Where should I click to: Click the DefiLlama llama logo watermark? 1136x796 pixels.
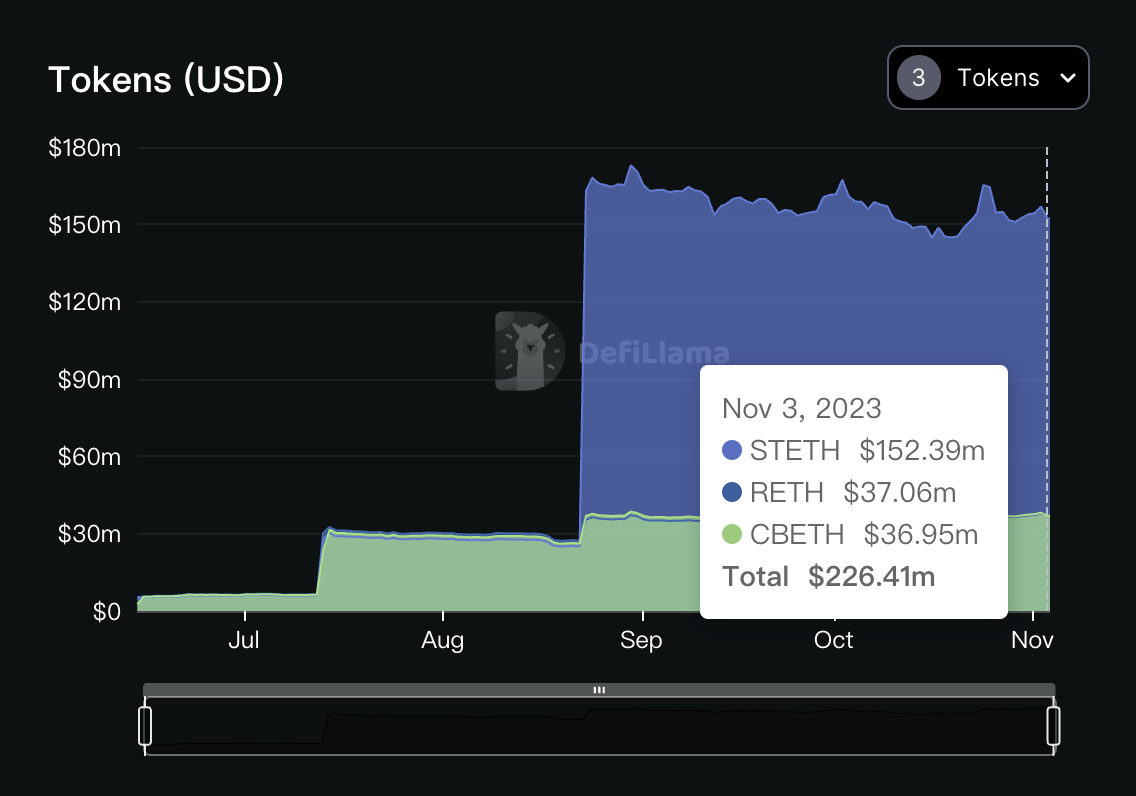pyautogui.click(x=529, y=351)
